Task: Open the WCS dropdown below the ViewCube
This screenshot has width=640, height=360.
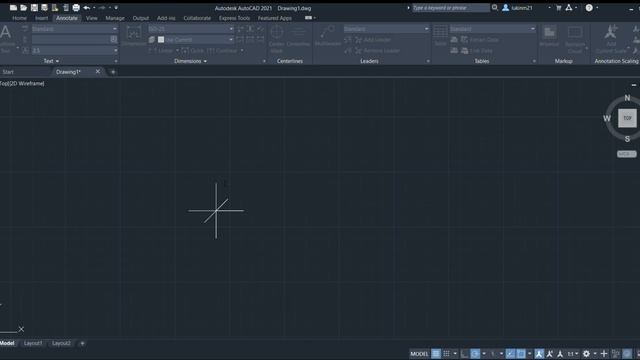Action: [x=627, y=154]
